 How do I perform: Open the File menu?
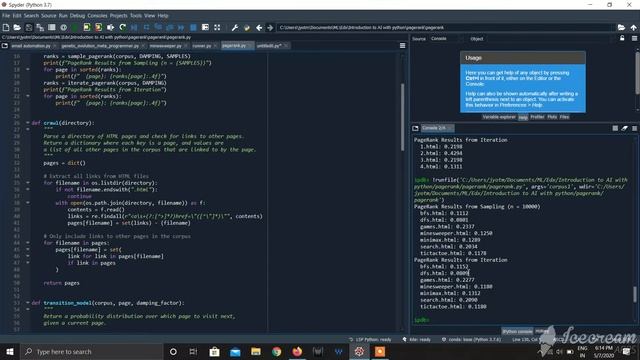point(6,16)
